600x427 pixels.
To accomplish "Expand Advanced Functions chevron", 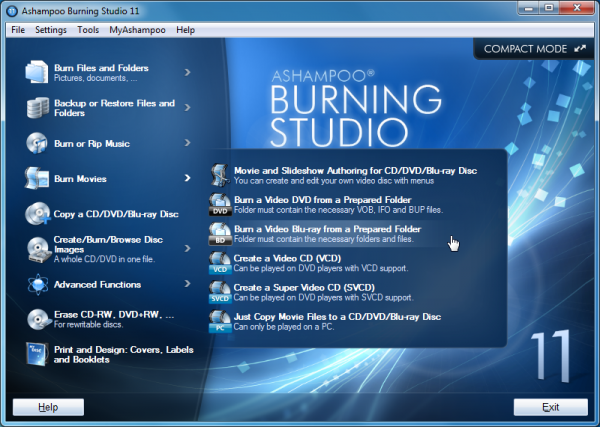I will click(x=188, y=284).
